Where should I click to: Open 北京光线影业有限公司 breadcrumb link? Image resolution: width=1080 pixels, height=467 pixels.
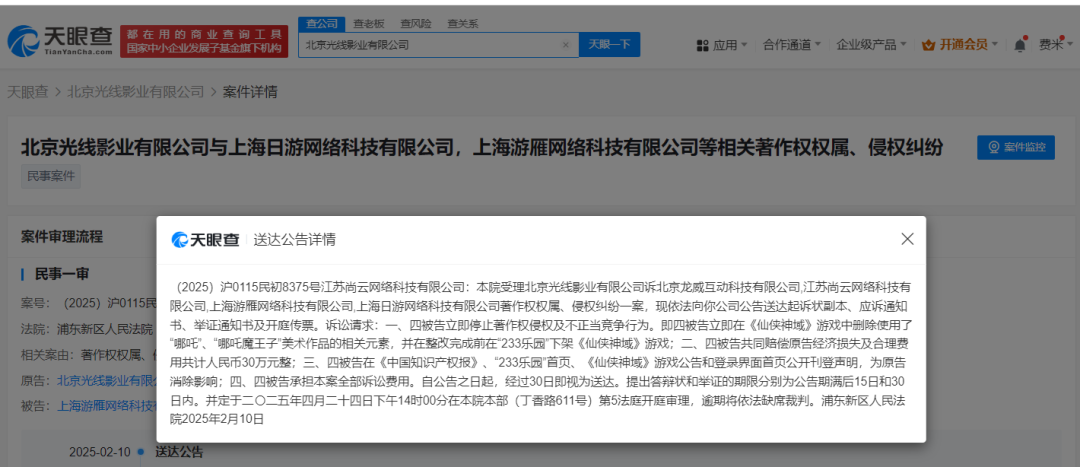coord(136,92)
